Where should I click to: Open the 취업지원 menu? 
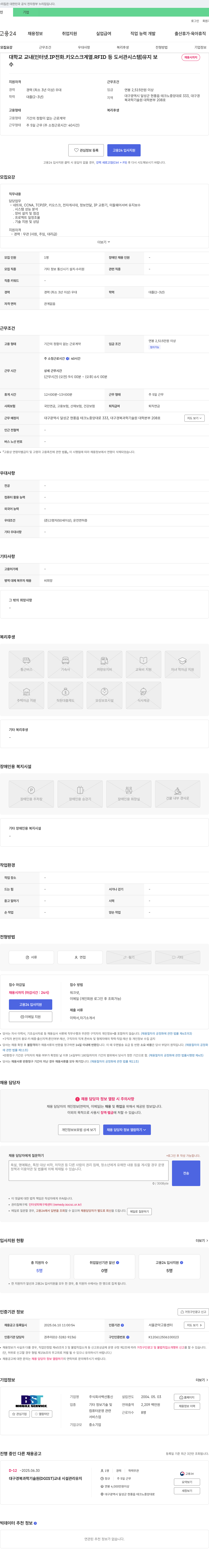pyautogui.click(x=69, y=33)
